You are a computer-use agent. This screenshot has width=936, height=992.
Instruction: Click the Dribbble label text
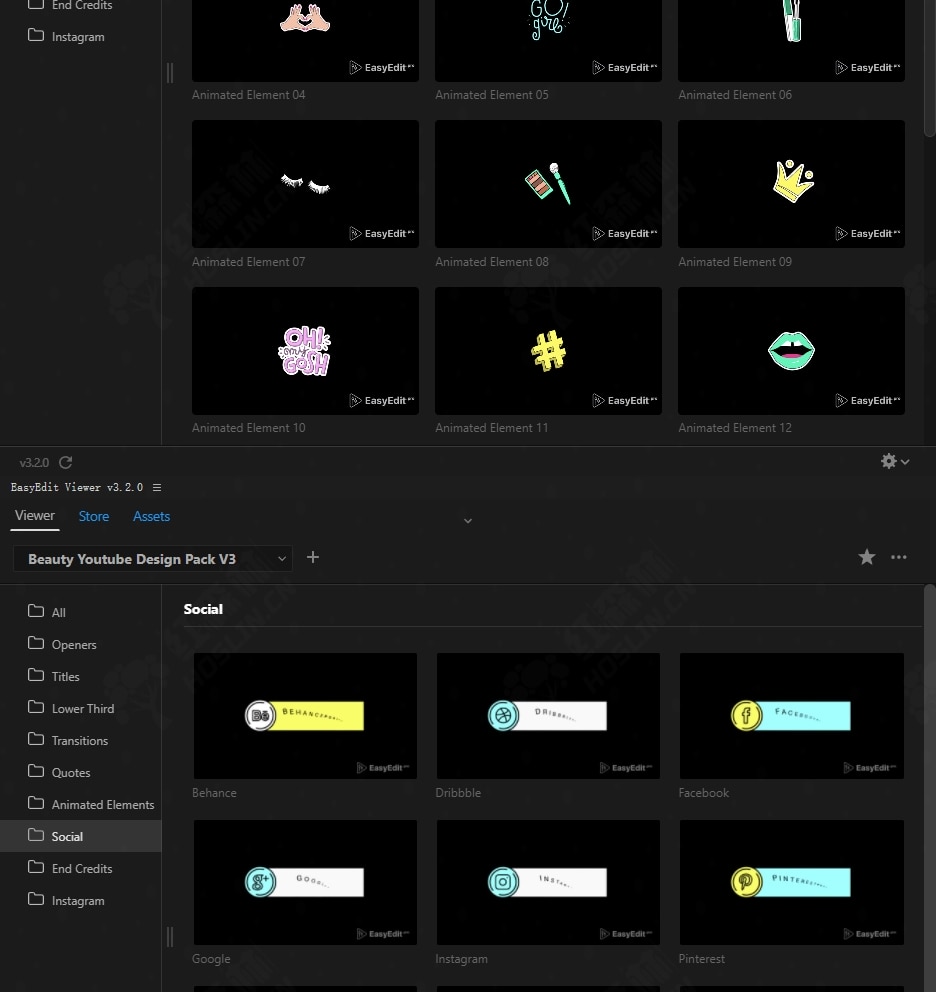coord(458,793)
